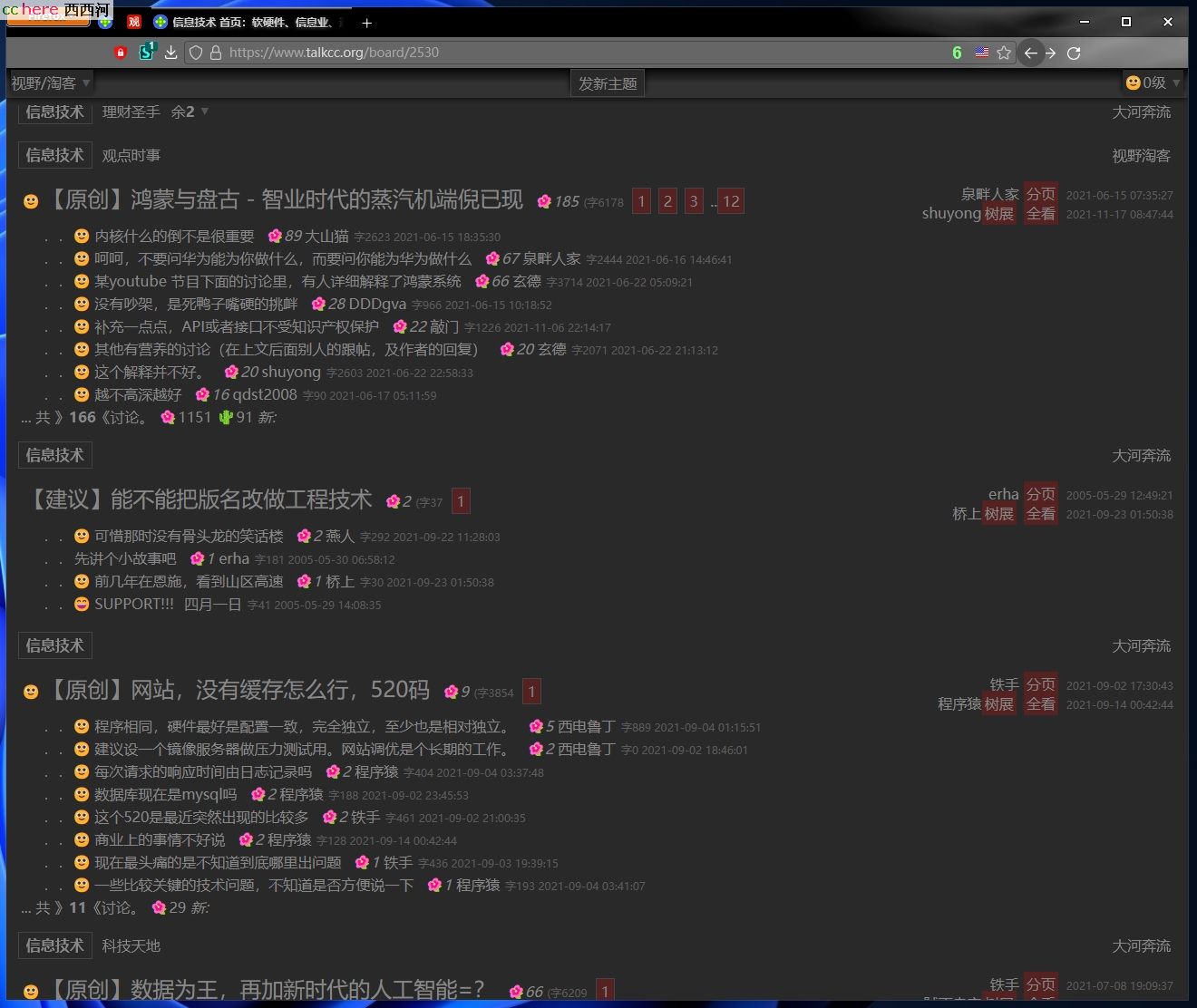Reload the page with the refresh icon
1197x1008 pixels.
click(x=1074, y=53)
